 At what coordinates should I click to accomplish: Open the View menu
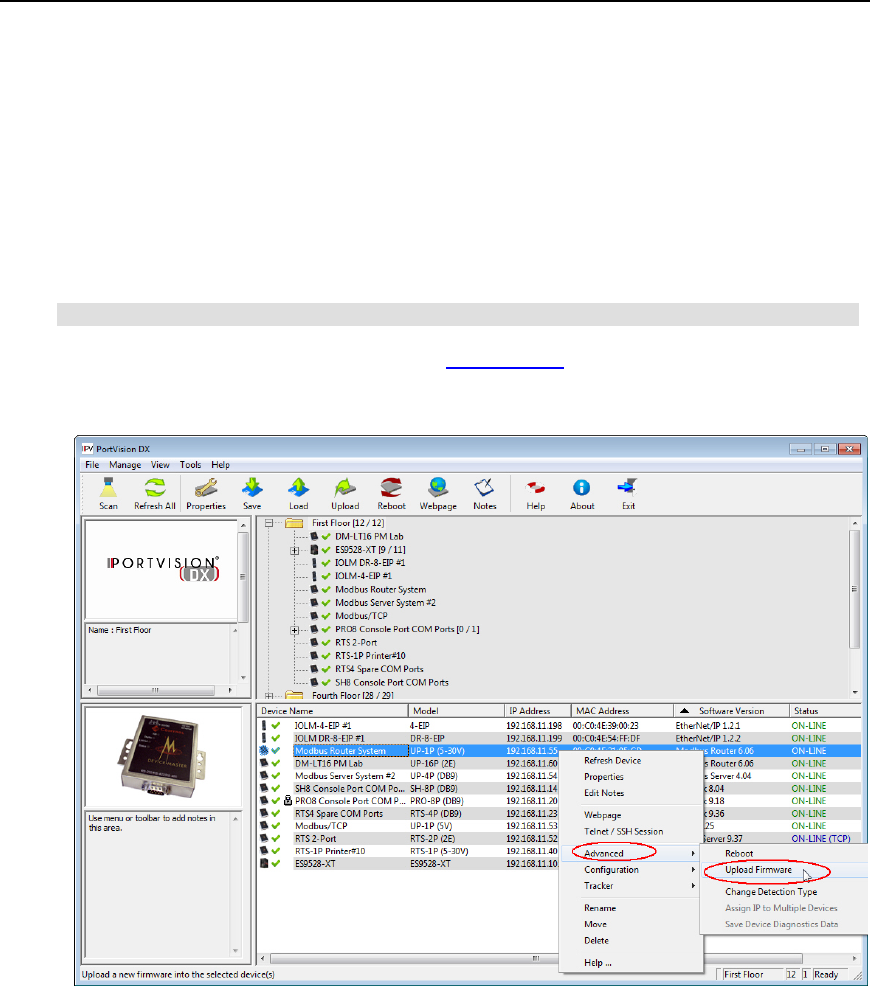[x=160, y=465]
